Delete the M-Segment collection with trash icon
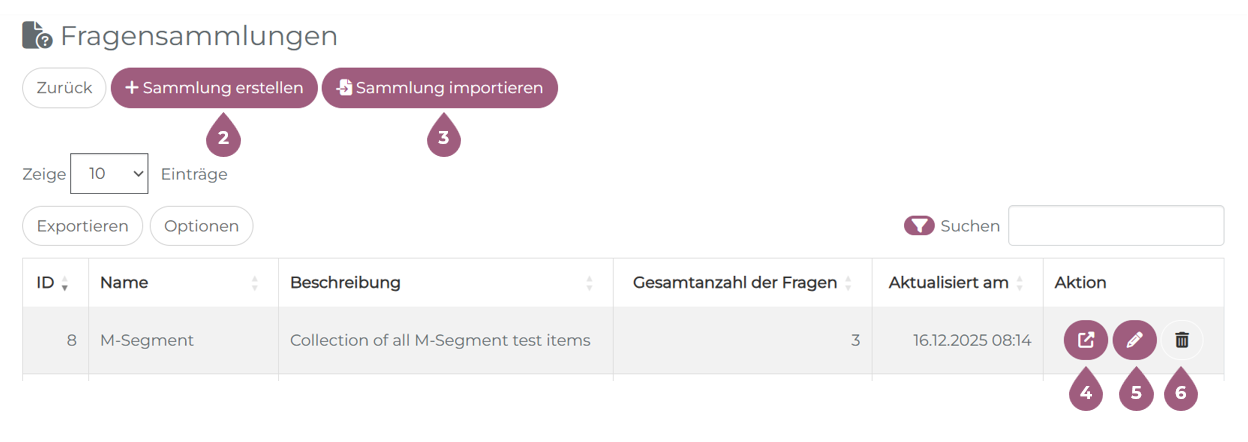The width and height of the screenshot is (1248, 442). click(x=1182, y=340)
